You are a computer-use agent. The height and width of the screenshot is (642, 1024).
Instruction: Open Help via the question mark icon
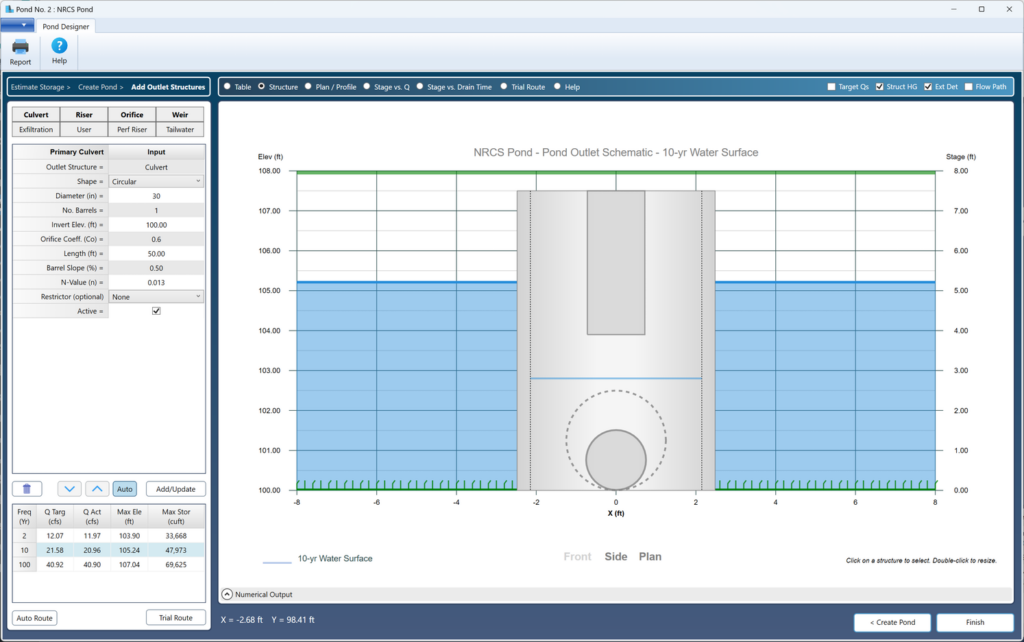[x=59, y=46]
